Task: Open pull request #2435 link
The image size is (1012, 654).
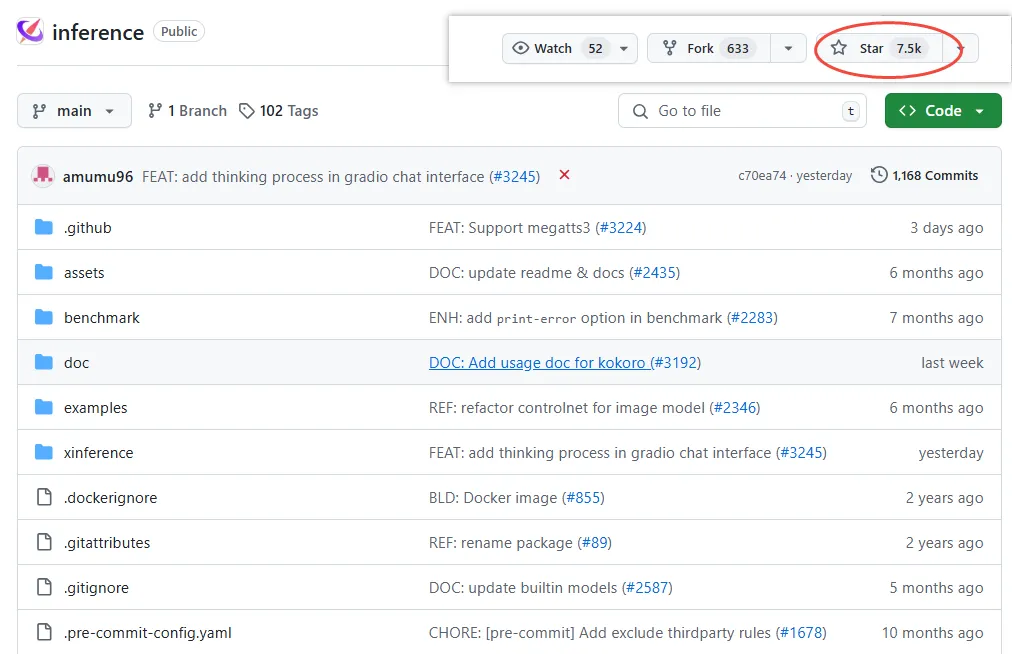Action: pyautogui.click(x=654, y=272)
